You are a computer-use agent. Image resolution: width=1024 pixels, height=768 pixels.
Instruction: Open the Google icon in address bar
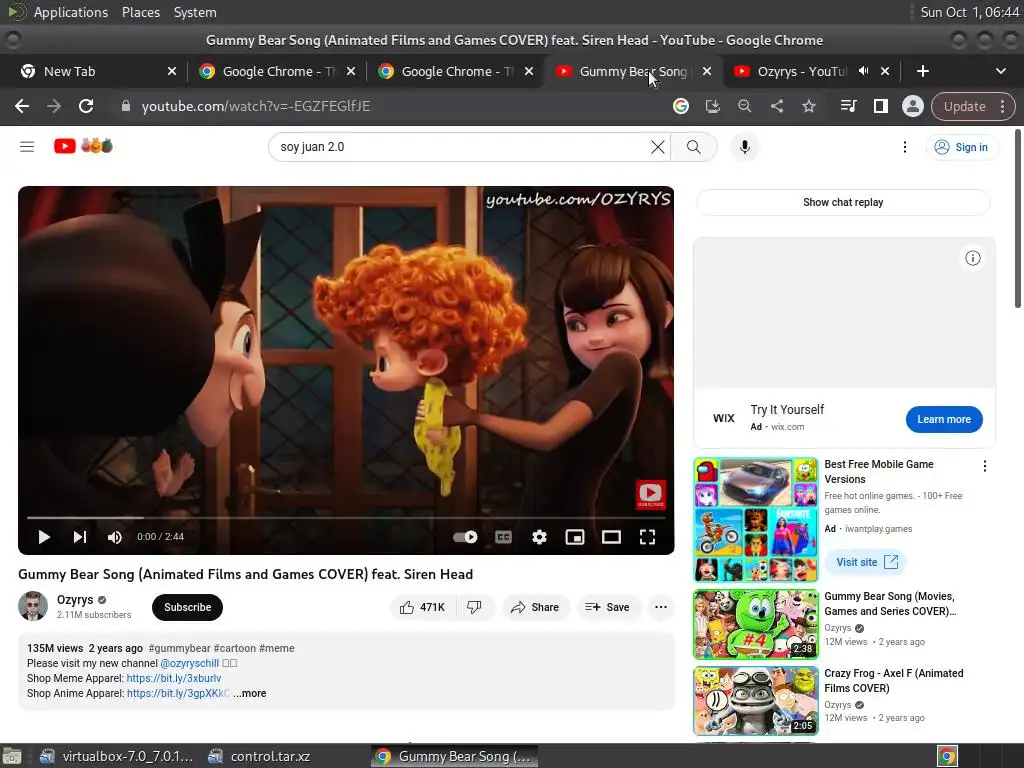tap(680, 106)
